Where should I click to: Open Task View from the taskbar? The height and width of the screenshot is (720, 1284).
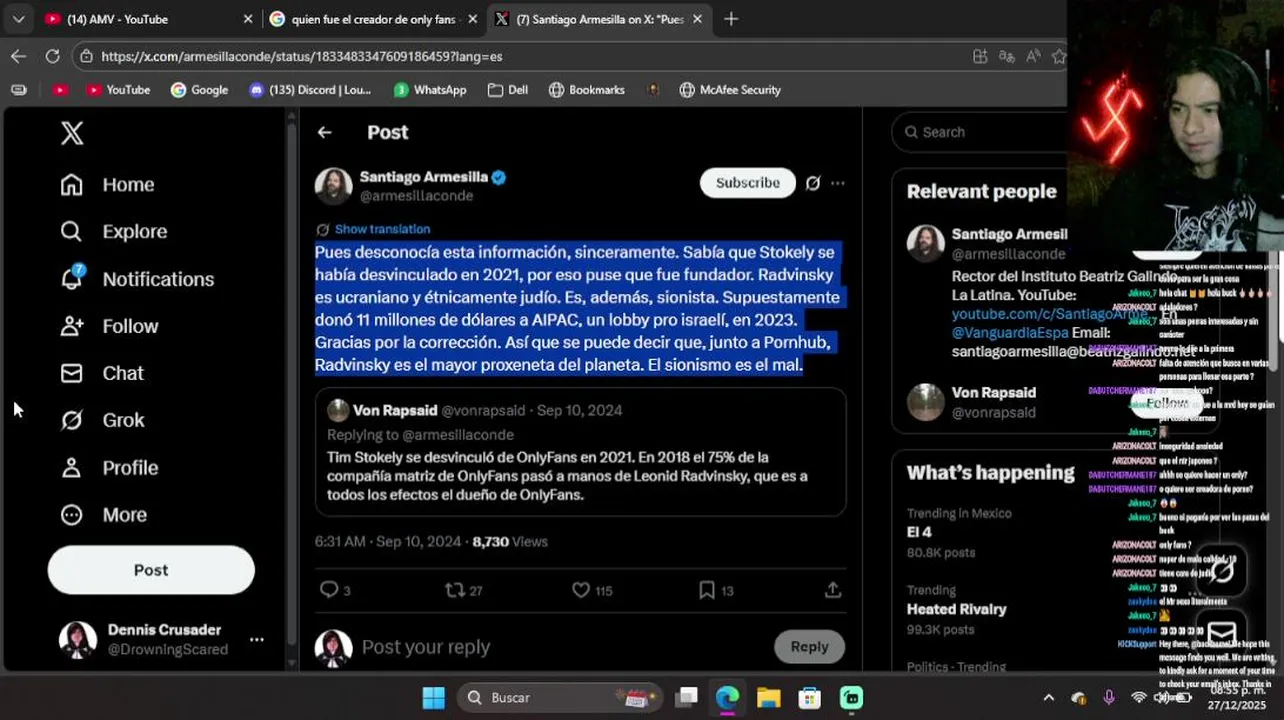(x=686, y=698)
